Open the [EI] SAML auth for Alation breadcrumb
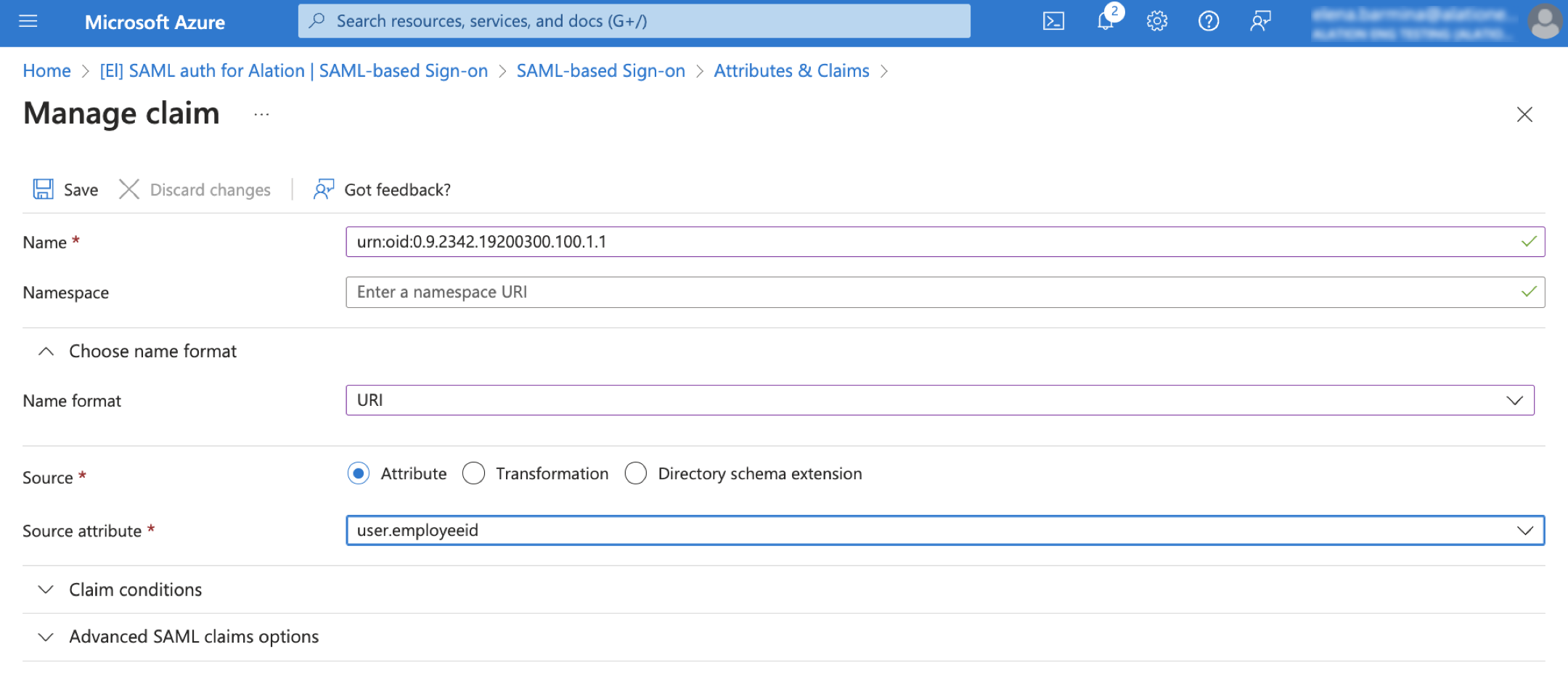Screen dimensions: 1568x684 pos(294,70)
